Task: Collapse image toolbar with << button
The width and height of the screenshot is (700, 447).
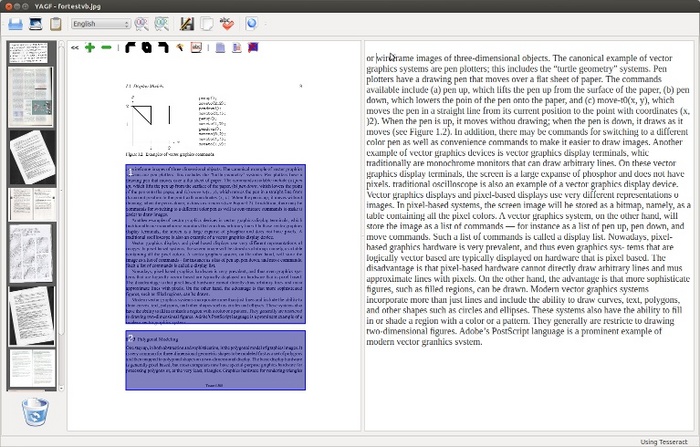Action: point(75,47)
